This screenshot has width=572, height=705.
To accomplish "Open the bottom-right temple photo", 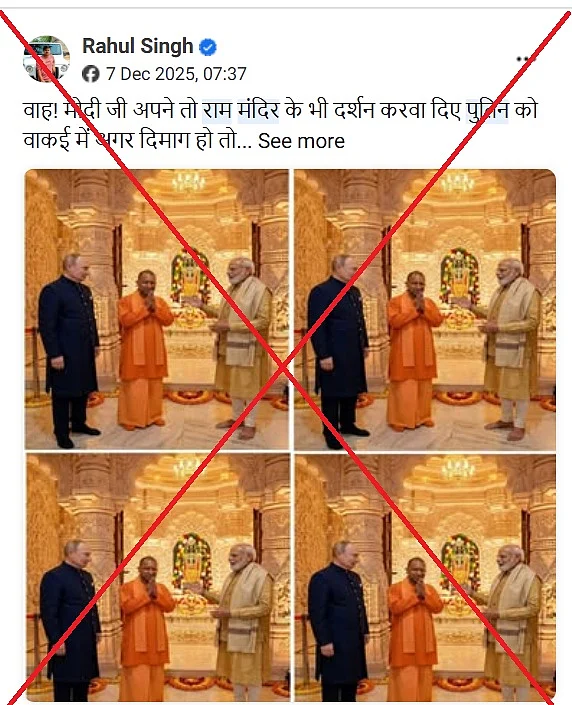I will coord(425,578).
